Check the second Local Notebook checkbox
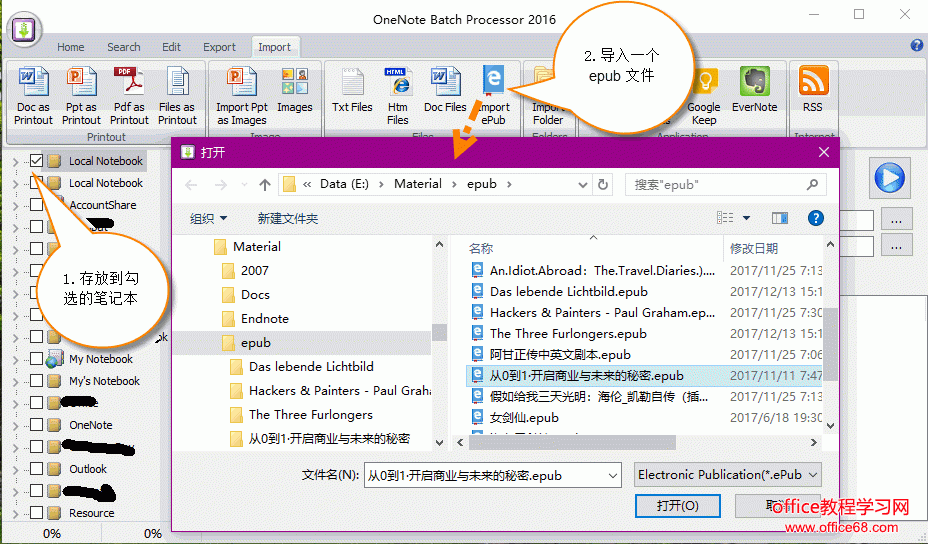Image resolution: width=928 pixels, height=544 pixels. [x=36, y=183]
